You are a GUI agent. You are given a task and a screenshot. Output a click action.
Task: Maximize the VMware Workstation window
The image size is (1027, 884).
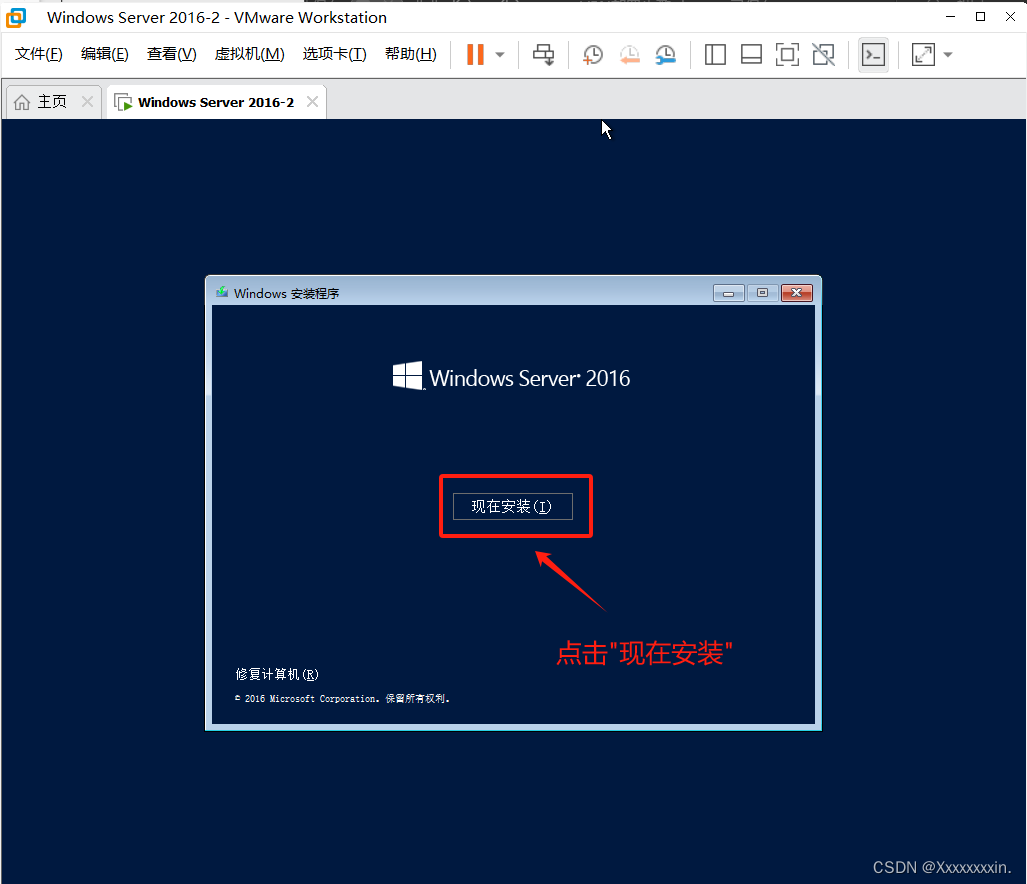click(980, 17)
